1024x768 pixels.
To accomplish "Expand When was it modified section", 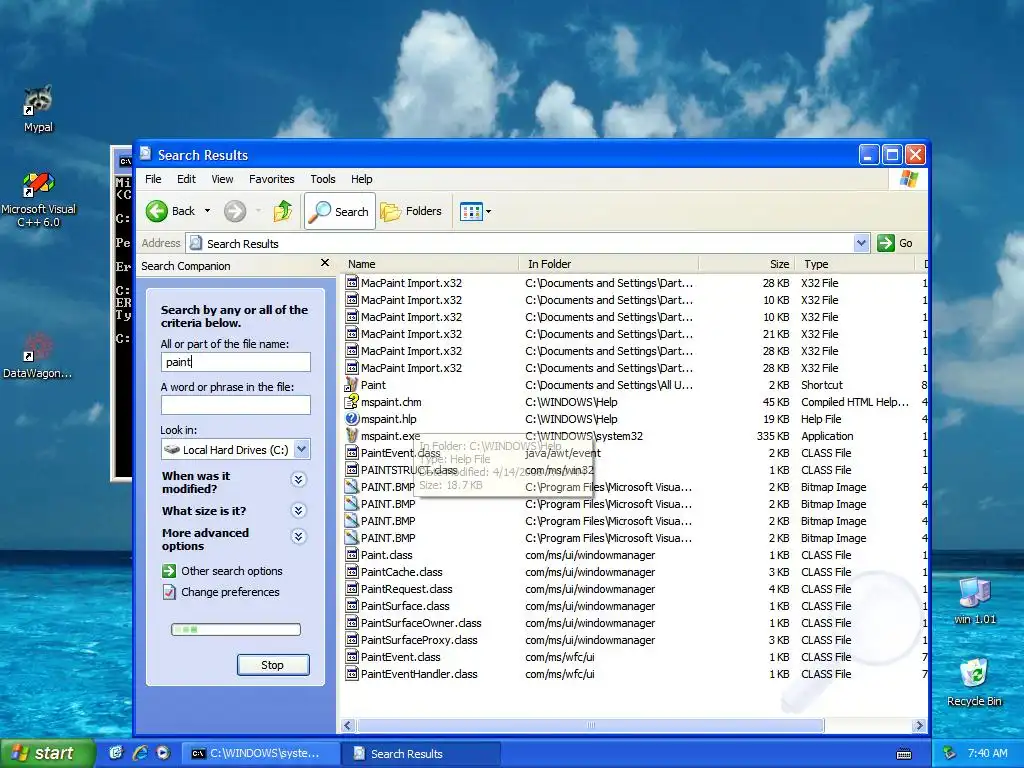I will tap(298, 480).
